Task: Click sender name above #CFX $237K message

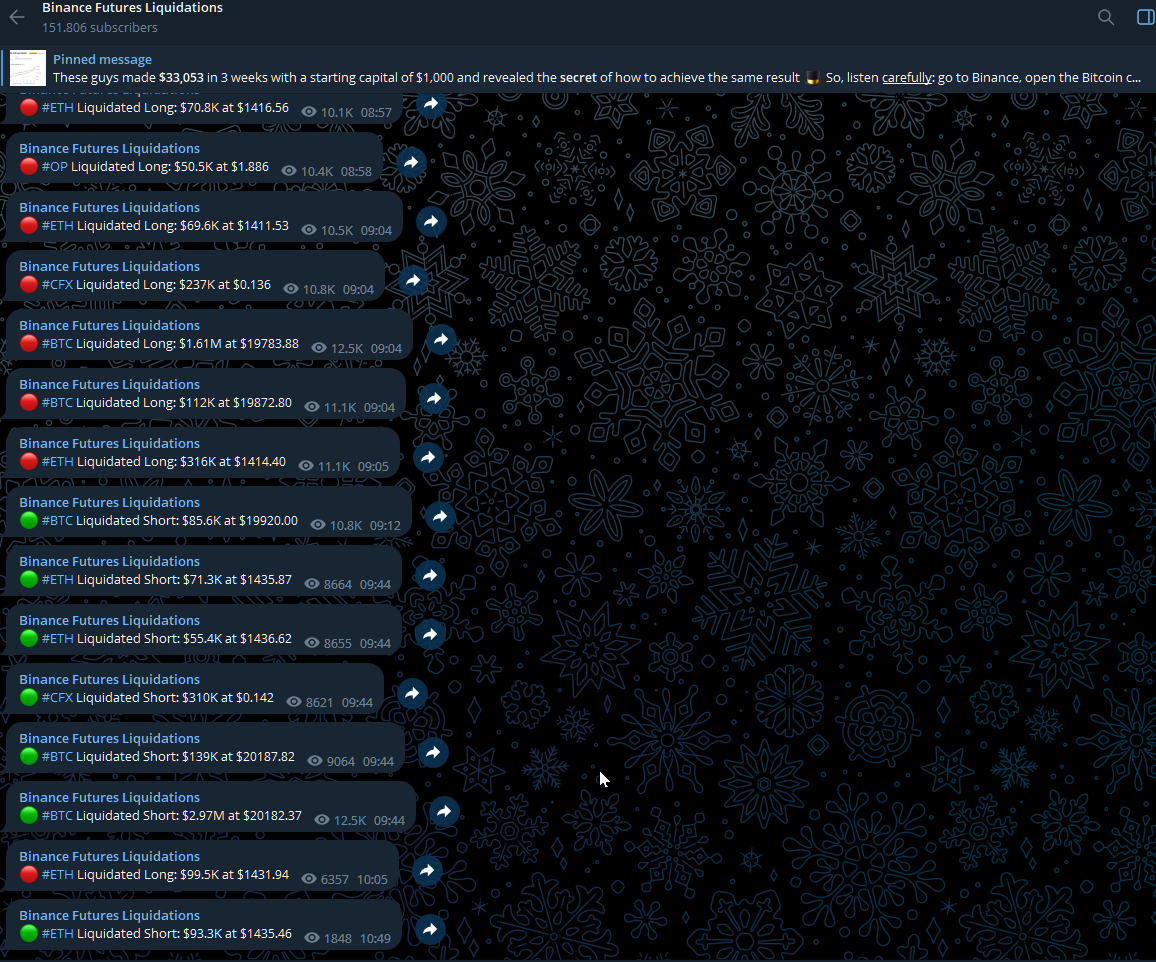Action: click(109, 266)
